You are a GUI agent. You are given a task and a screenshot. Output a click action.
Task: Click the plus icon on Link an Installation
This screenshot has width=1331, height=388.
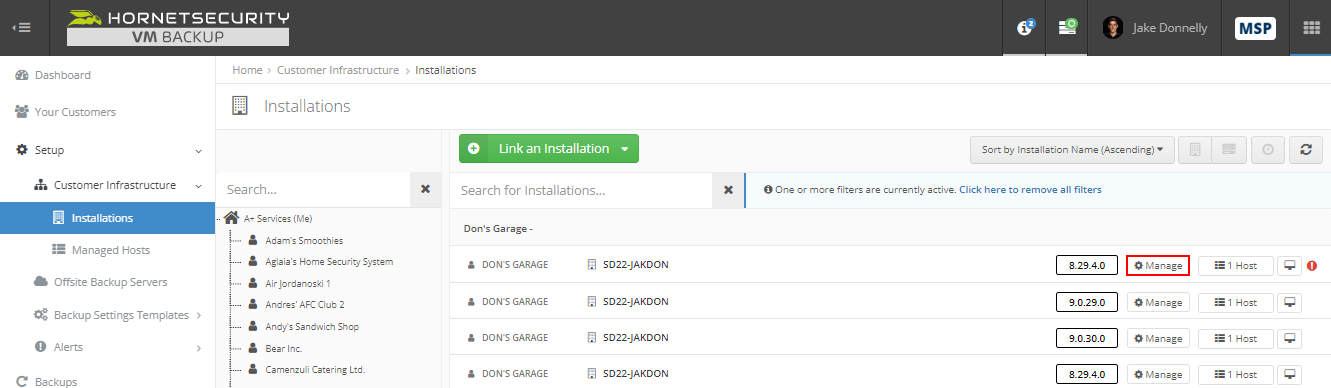(474, 149)
